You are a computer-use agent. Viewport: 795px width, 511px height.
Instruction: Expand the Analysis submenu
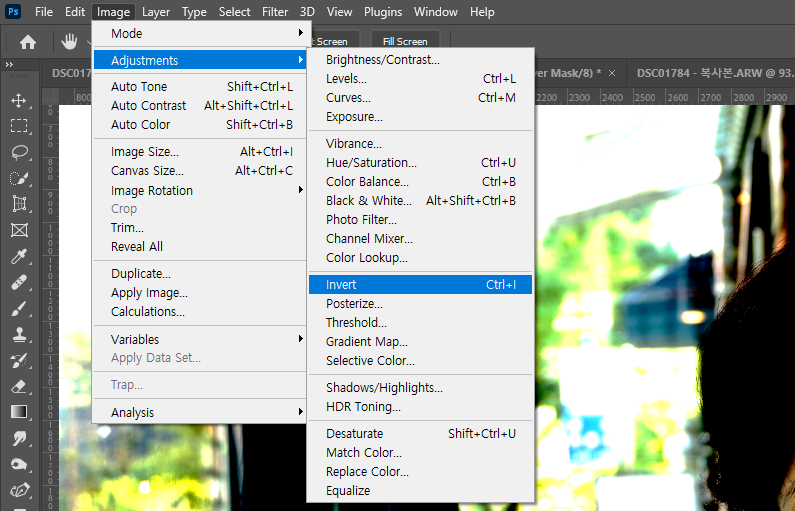(199, 412)
